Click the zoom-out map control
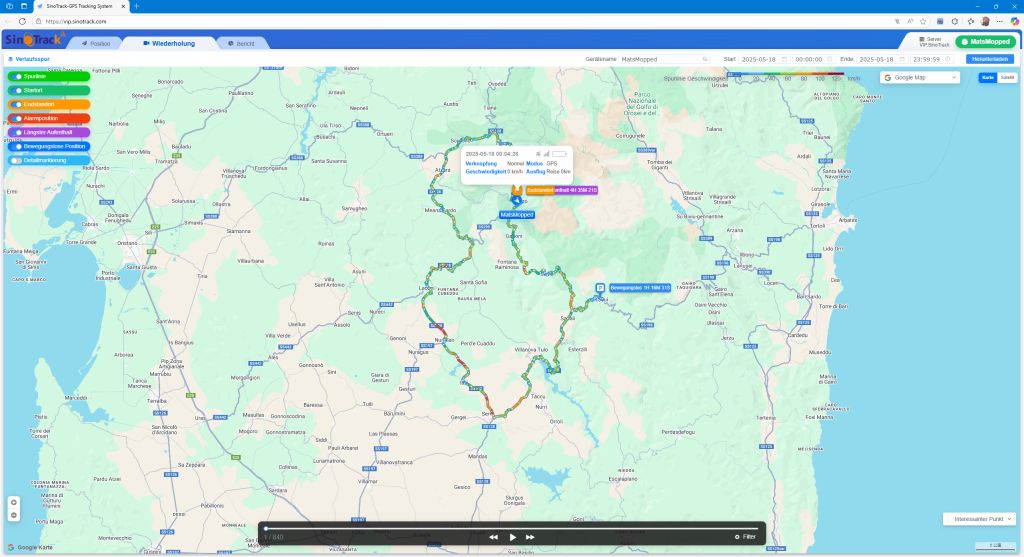 click(14, 515)
